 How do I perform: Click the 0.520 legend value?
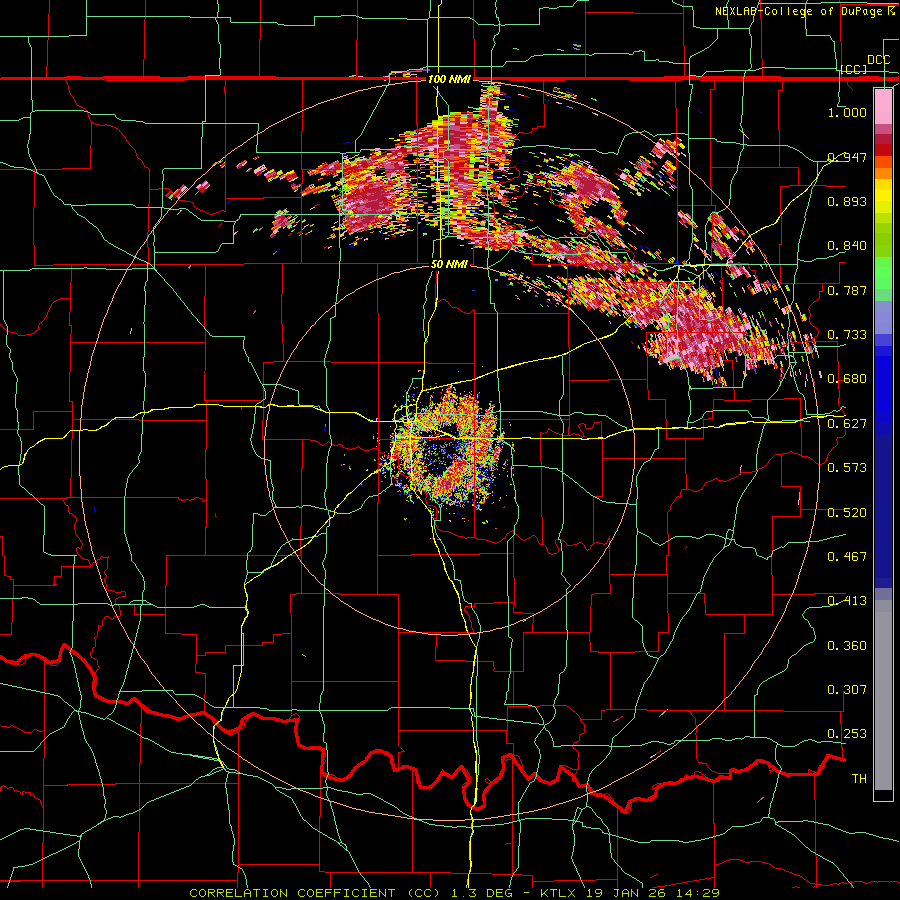[847, 513]
